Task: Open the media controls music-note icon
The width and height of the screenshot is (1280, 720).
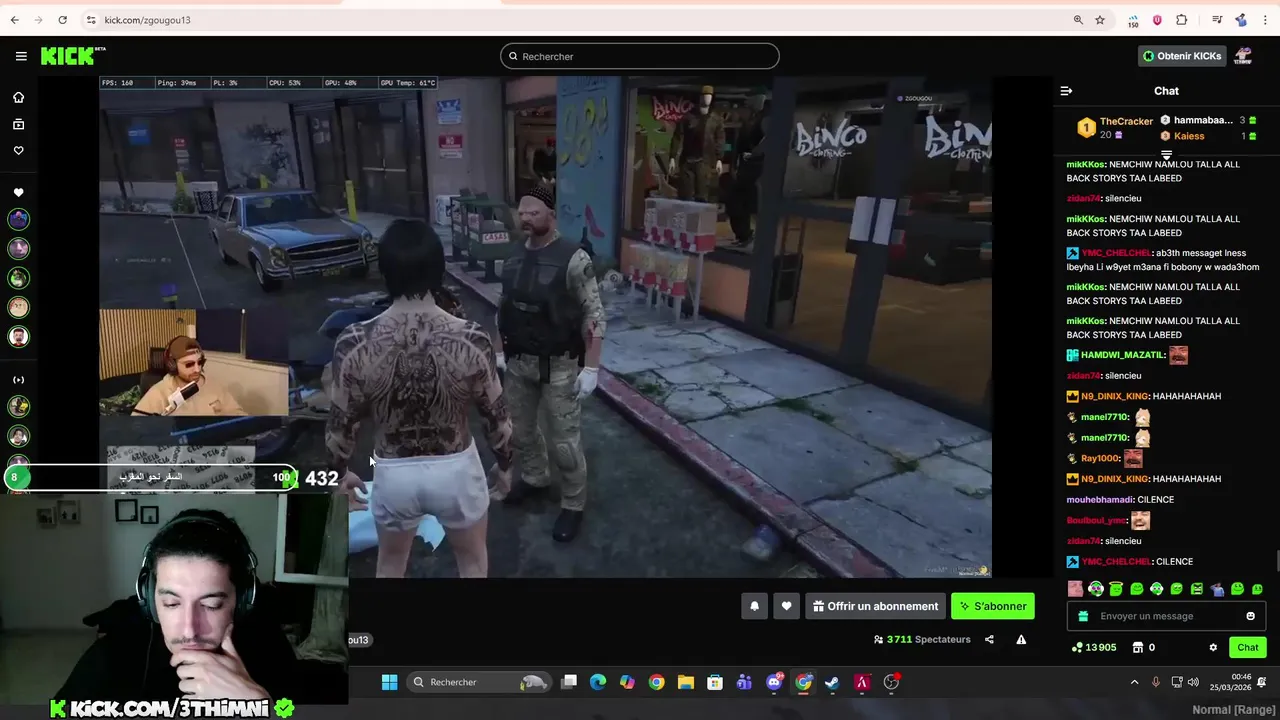Action: coord(1217,20)
